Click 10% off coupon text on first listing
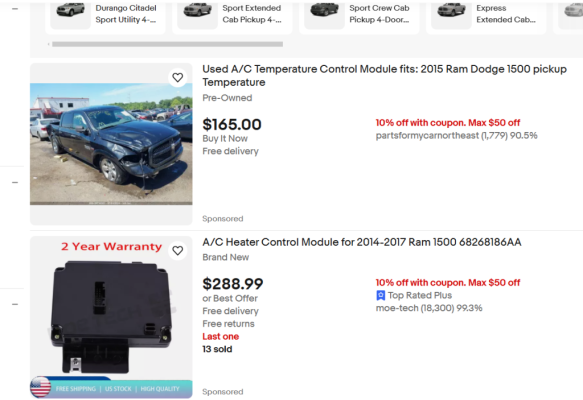583x400 pixels. click(x=448, y=123)
